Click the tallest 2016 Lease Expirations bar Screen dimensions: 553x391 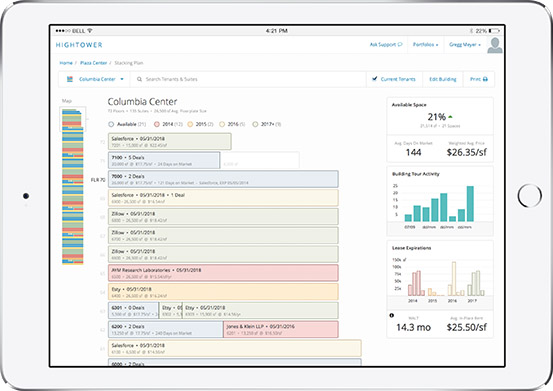tap(454, 279)
